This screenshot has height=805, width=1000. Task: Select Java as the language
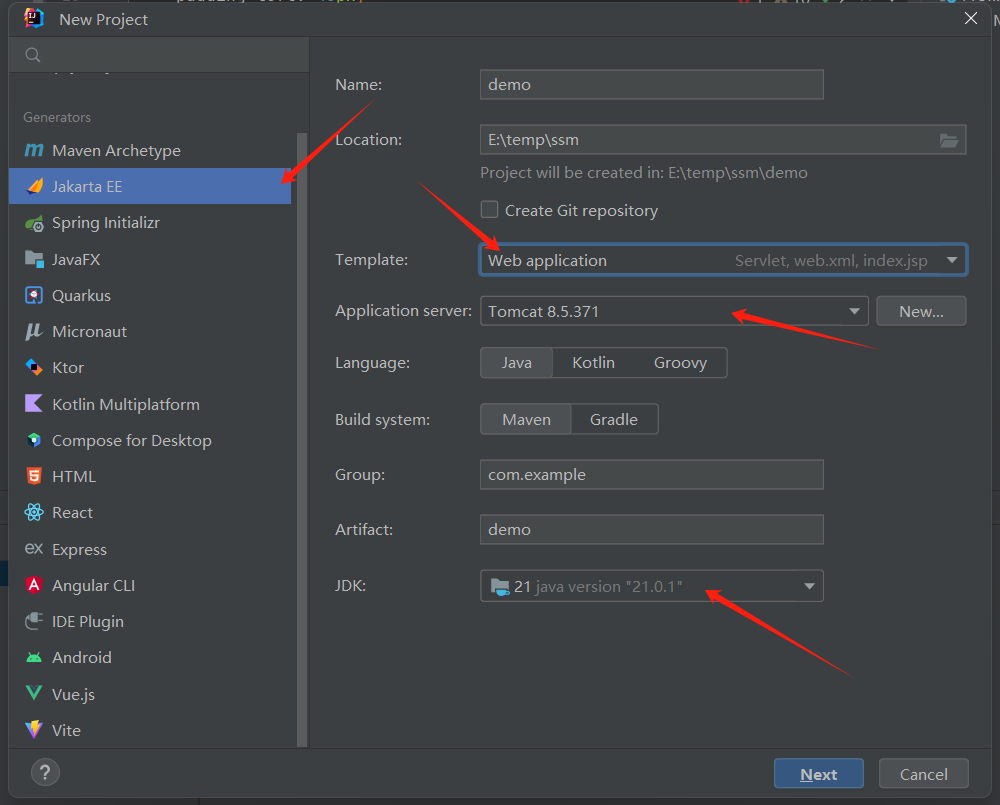click(x=517, y=363)
